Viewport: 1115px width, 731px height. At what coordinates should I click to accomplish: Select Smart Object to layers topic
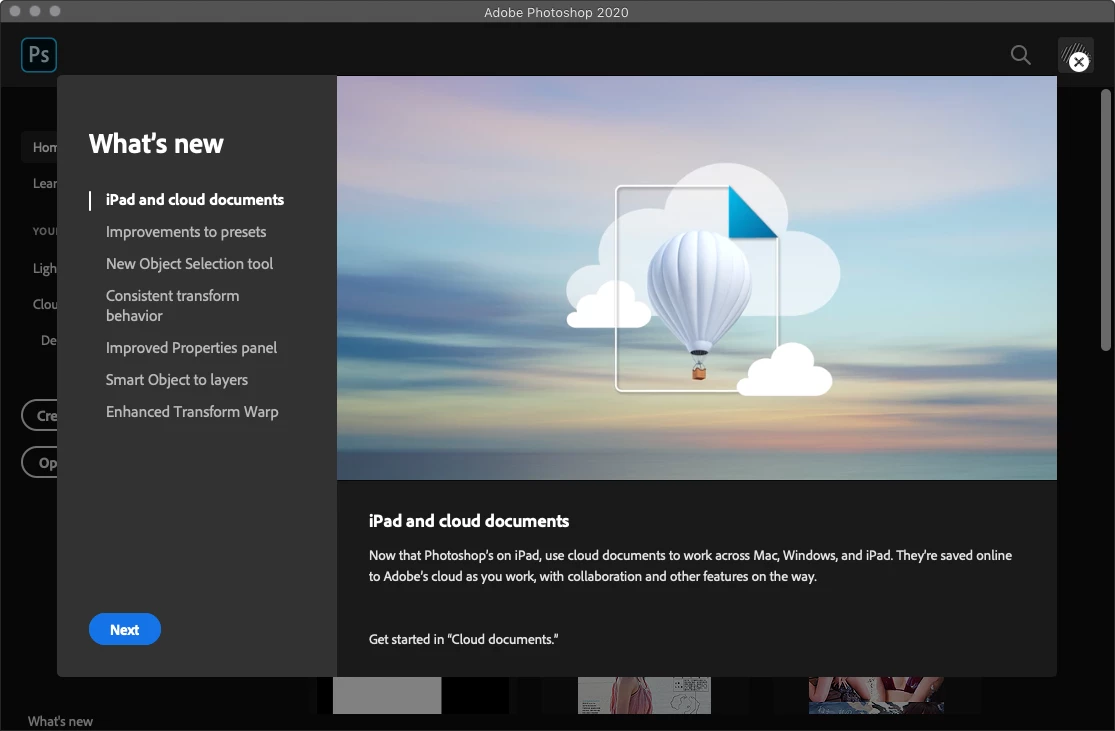pos(177,380)
